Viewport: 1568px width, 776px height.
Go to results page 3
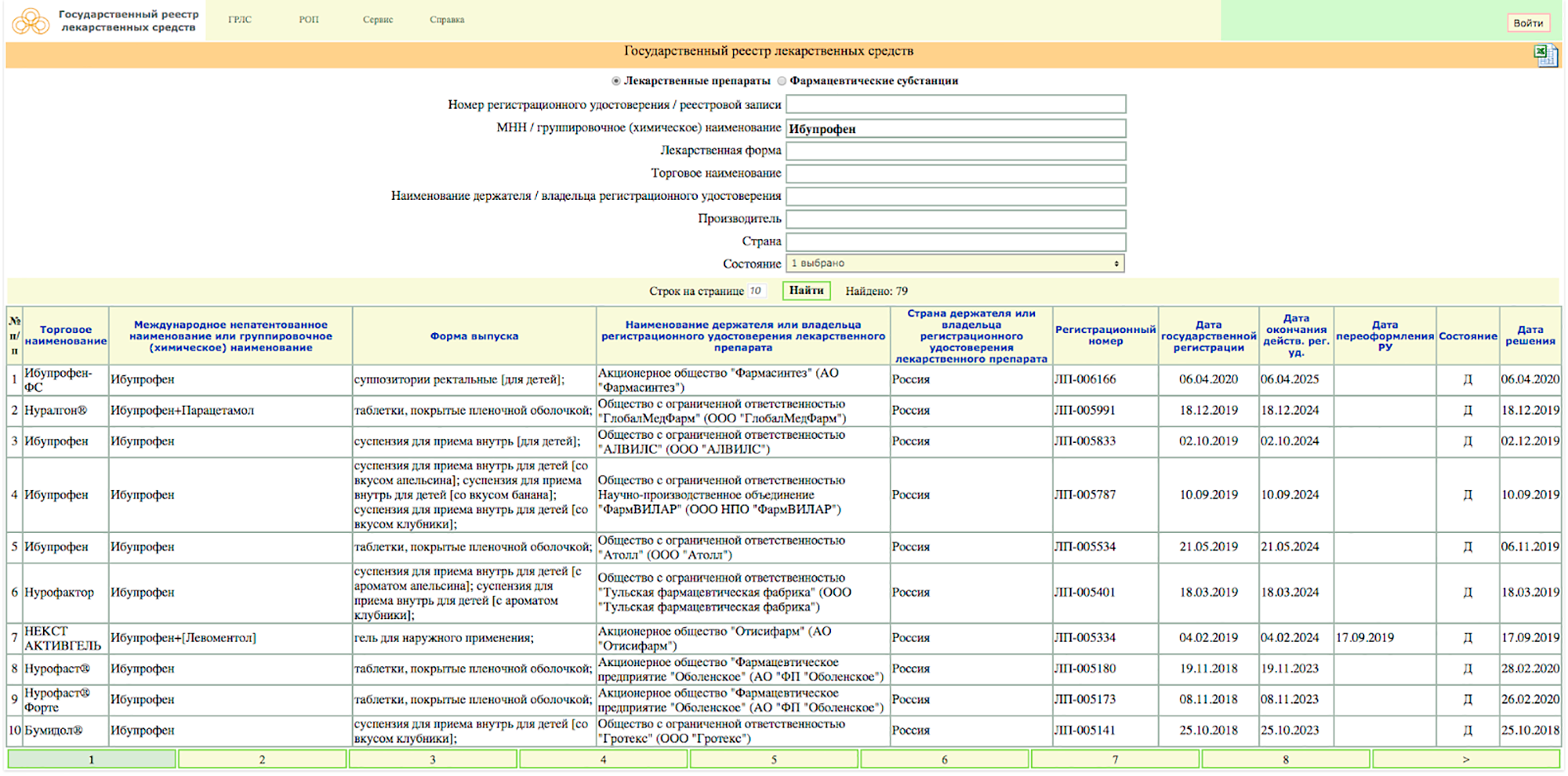(433, 759)
